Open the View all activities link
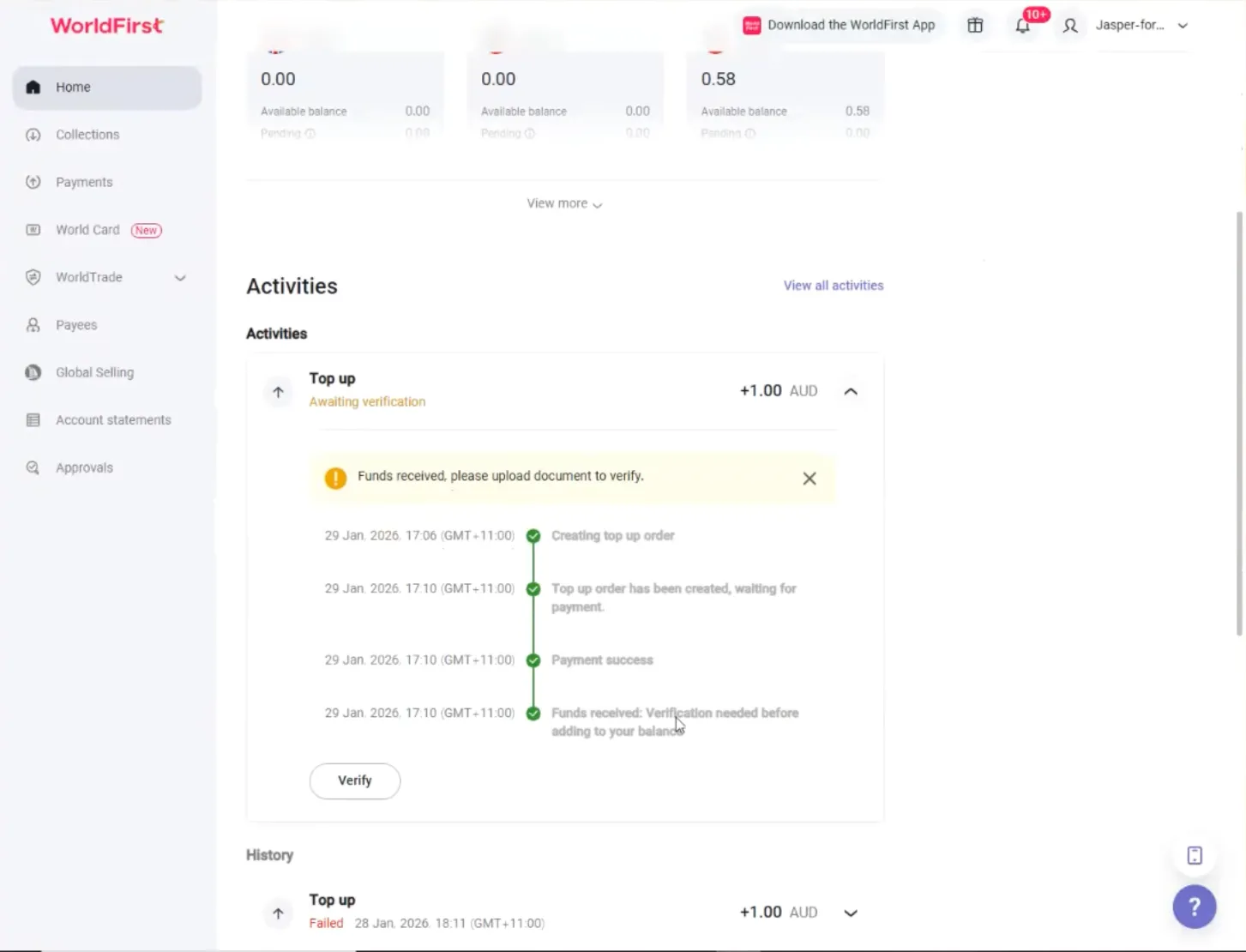 pyautogui.click(x=833, y=286)
